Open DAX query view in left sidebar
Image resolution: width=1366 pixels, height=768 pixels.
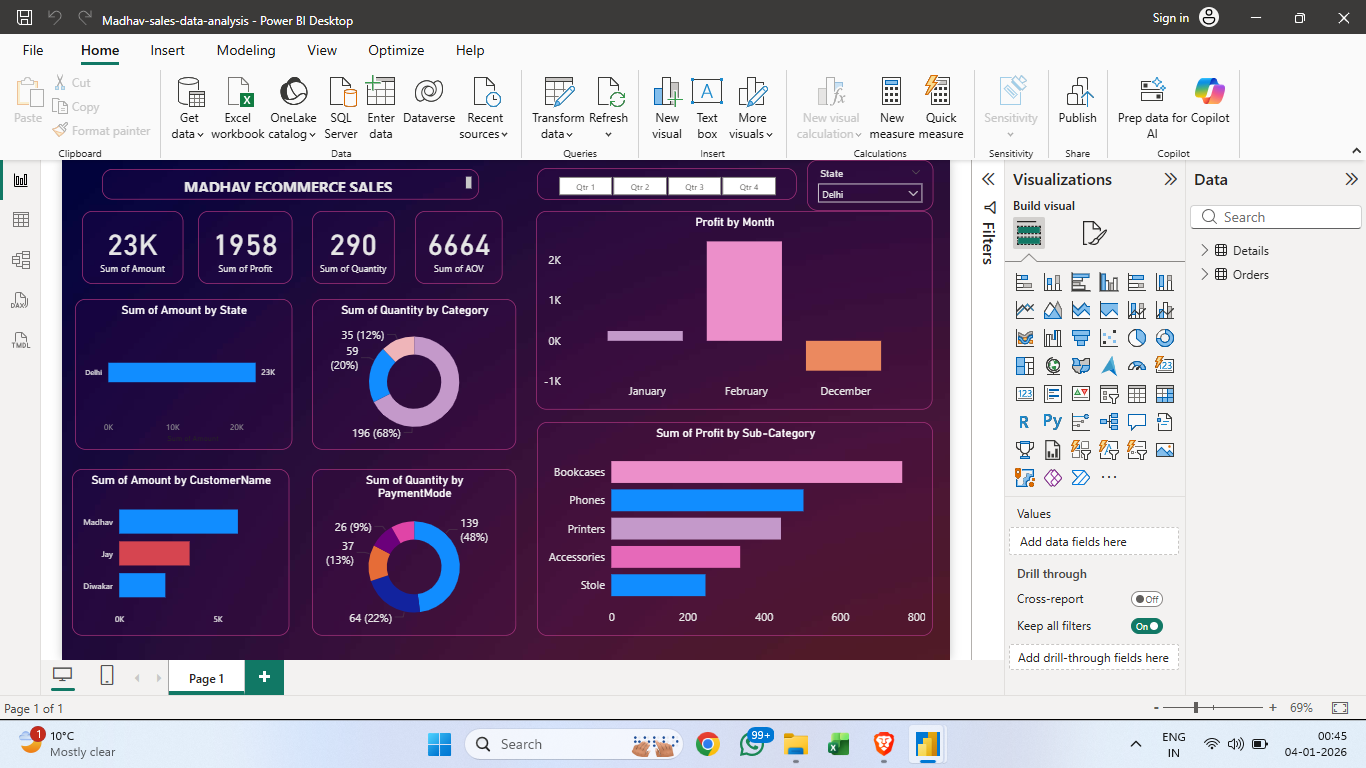coord(20,300)
